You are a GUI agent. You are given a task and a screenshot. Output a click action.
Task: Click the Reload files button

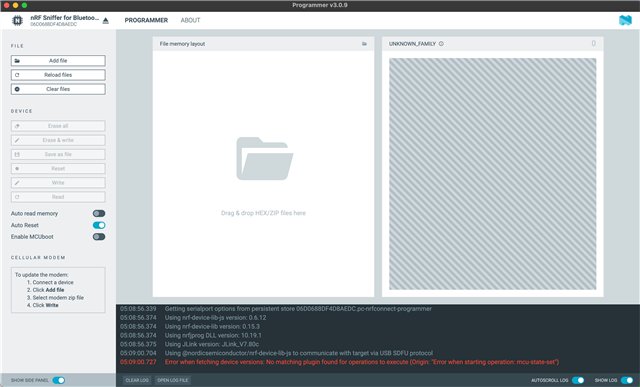click(58, 75)
